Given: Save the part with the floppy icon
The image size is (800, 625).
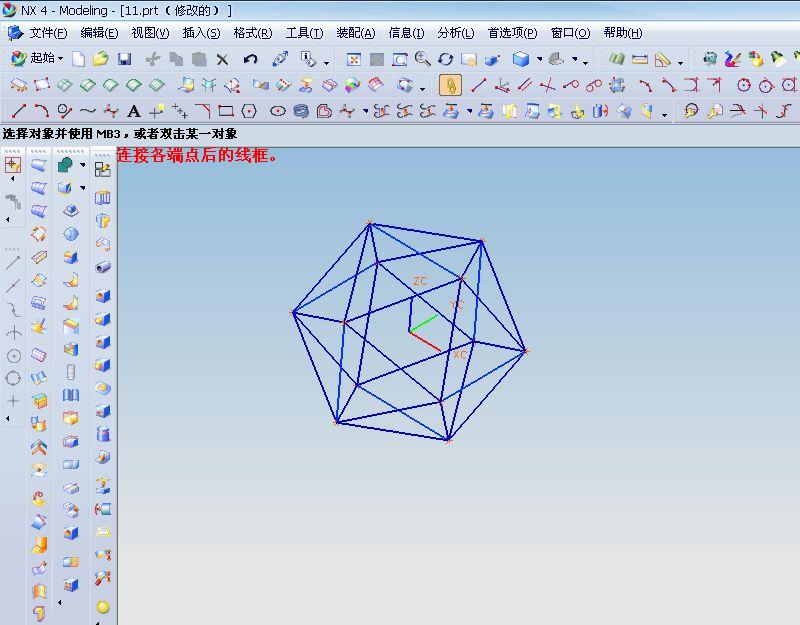Looking at the screenshot, I should (124, 59).
